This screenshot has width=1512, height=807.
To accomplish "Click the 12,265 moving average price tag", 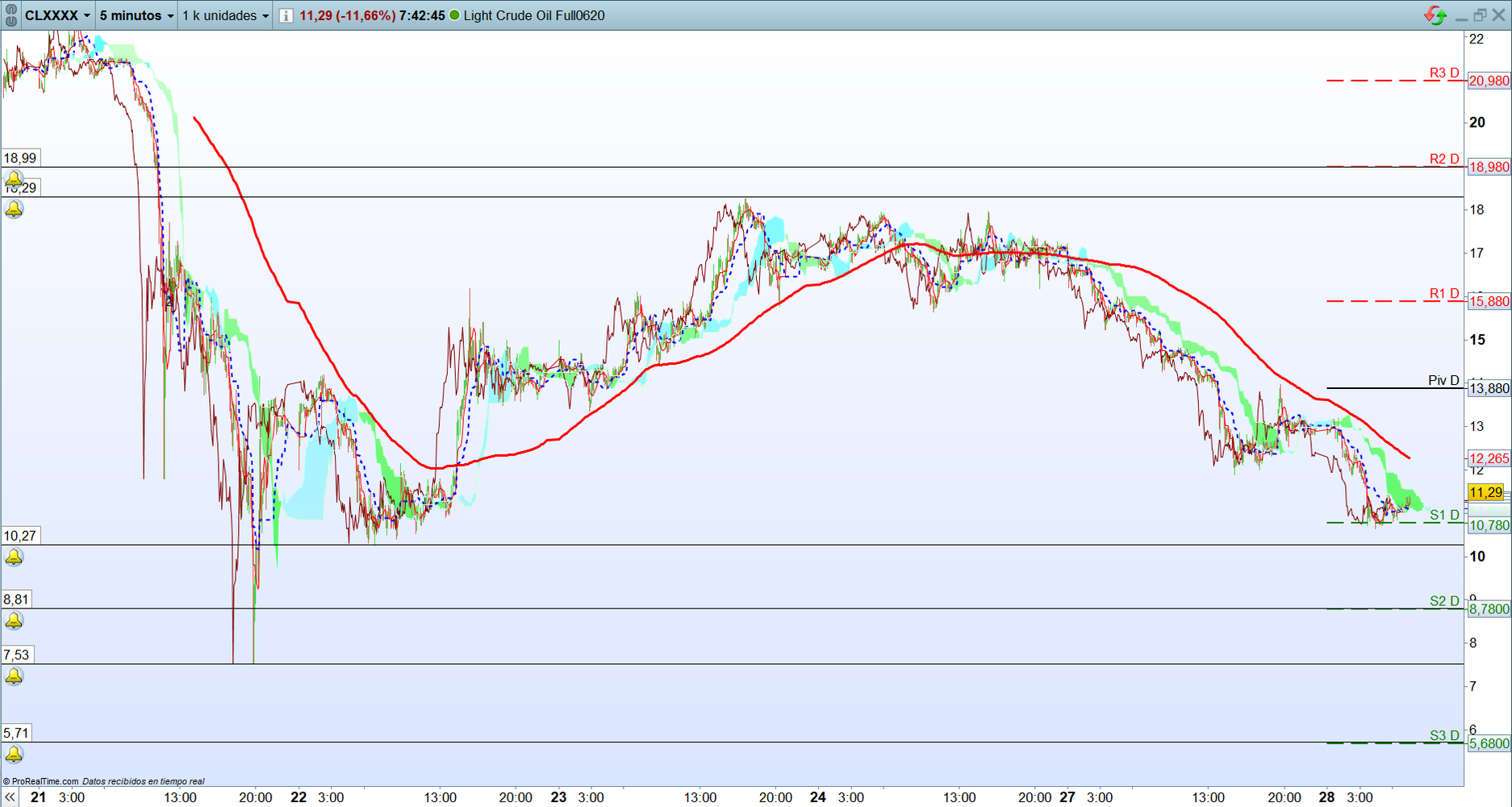I will pyautogui.click(x=1489, y=458).
